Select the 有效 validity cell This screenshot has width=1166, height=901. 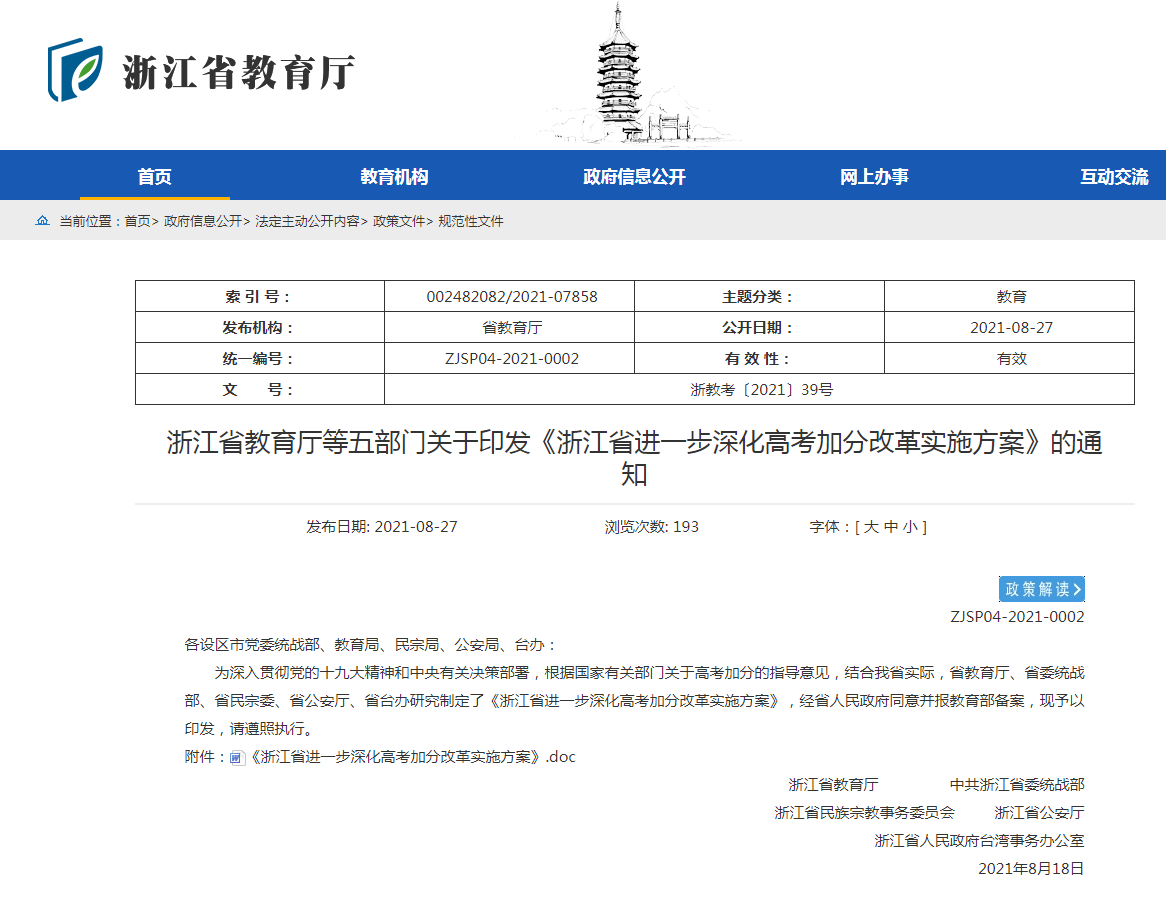[1009, 358]
